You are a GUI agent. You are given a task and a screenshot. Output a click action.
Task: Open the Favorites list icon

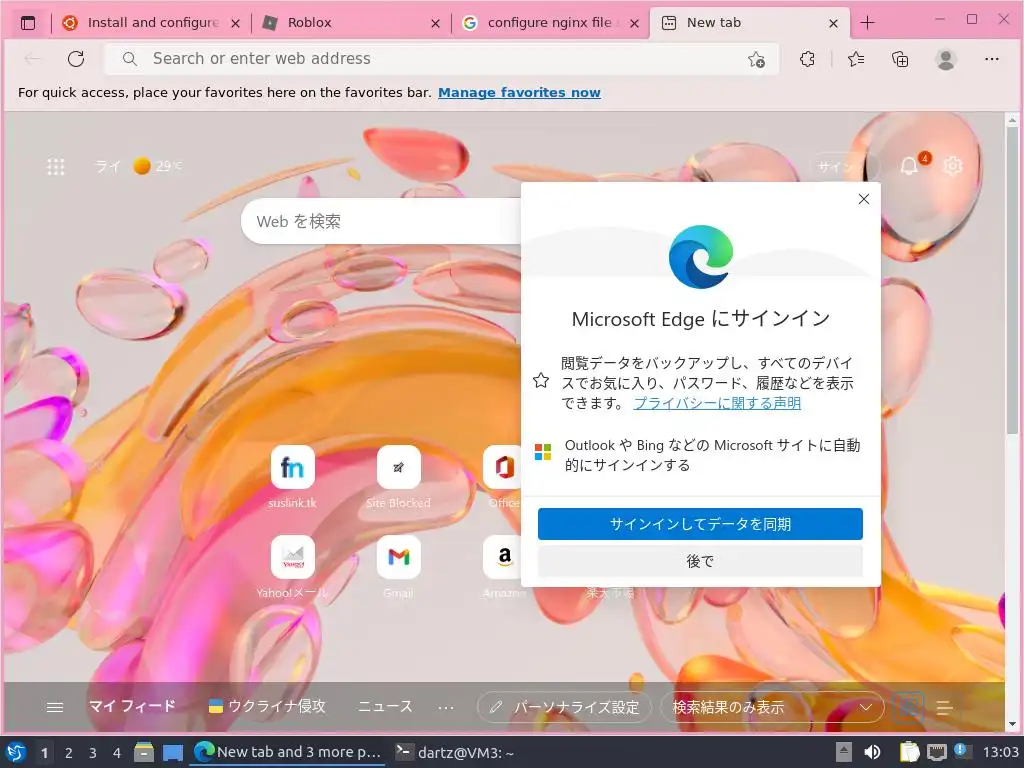coord(856,59)
